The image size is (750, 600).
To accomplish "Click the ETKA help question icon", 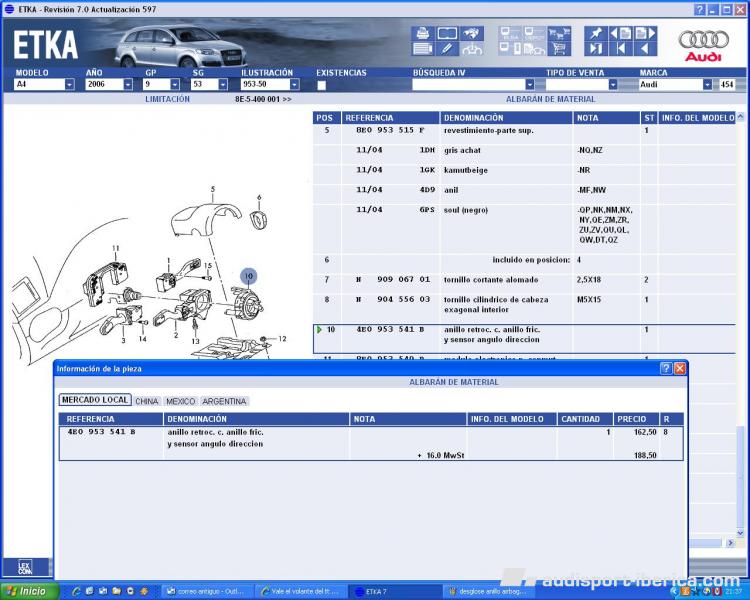I will point(699,10).
